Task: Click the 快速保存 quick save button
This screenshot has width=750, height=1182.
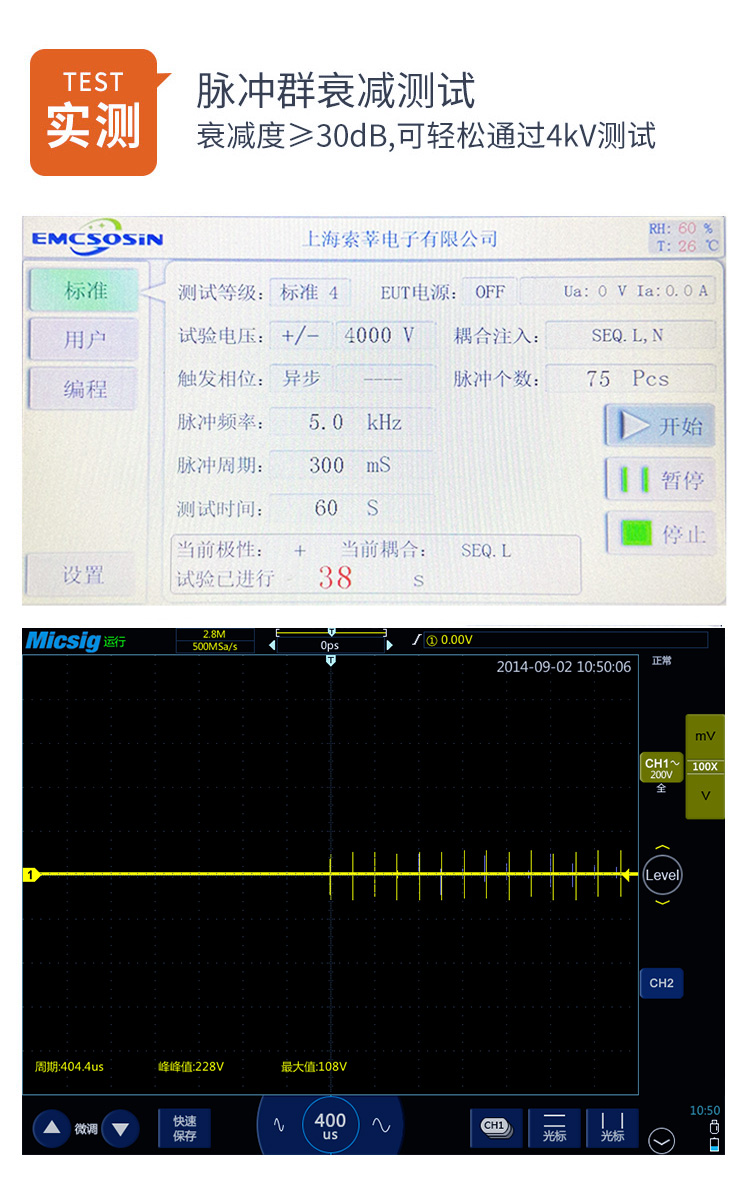Action: 184,1128
